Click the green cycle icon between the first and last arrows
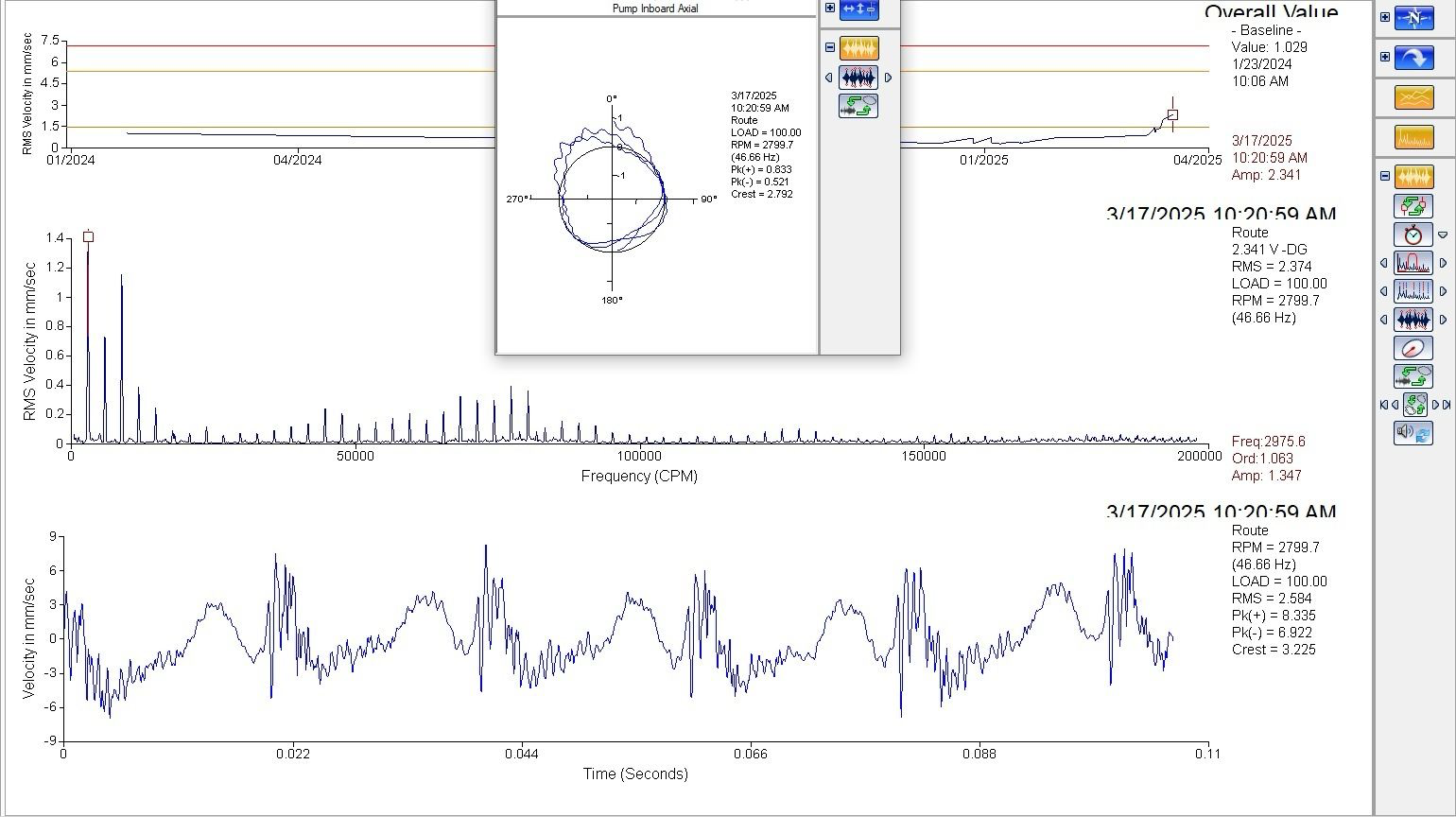Viewport: 1456px width, 817px height. click(x=1415, y=405)
